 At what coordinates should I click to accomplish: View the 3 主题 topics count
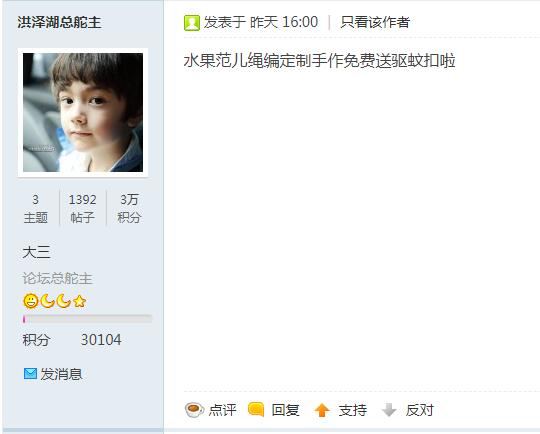click(x=35, y=208)
